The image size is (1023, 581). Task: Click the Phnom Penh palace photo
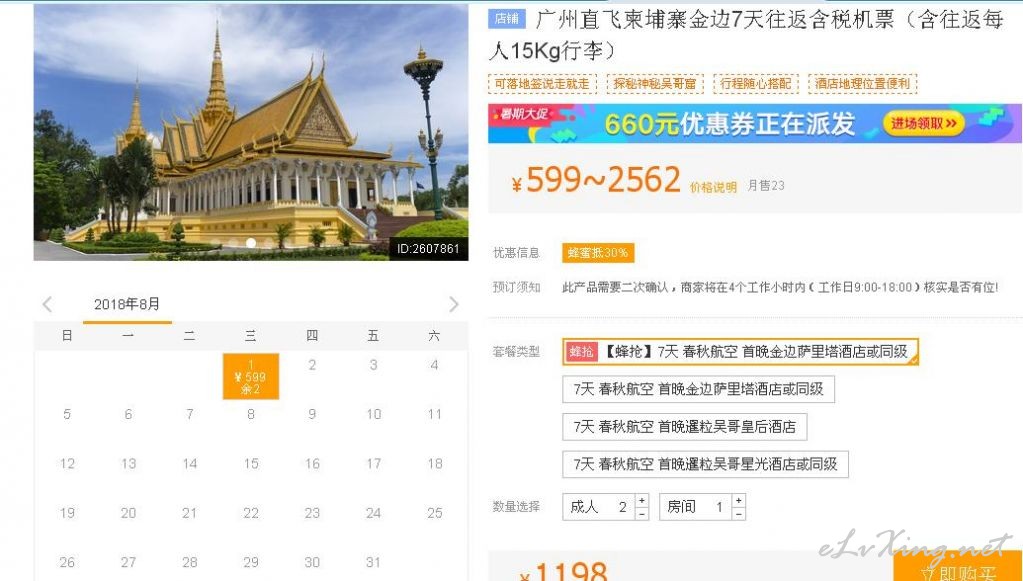[x=251, y=132]
